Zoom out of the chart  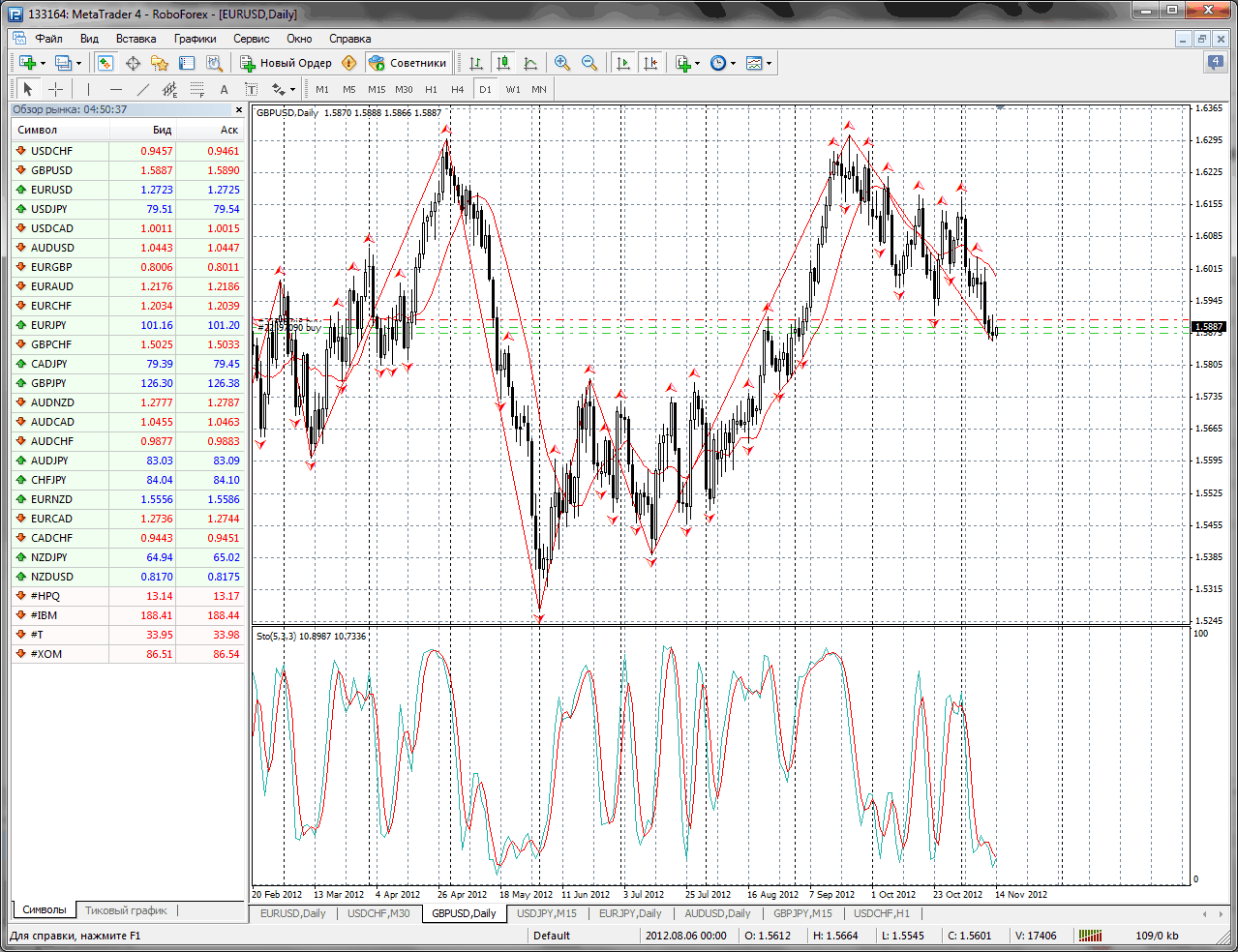click(x=589, y=63)
